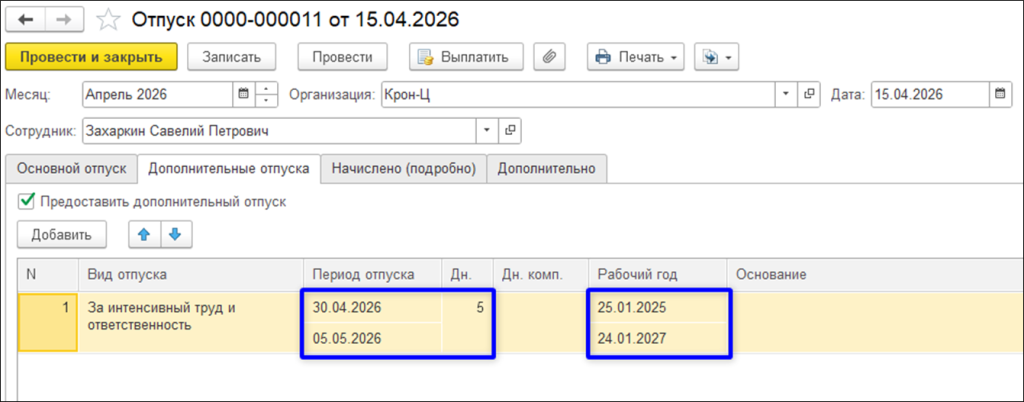This screenshot has width=1024, height=402.
Task: Go forward with the right arrow button
Action: click(x=65, y=20)
